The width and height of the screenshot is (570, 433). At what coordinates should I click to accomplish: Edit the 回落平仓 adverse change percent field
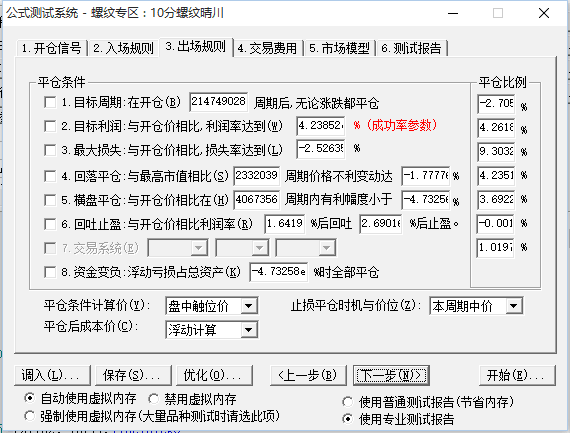426,176
